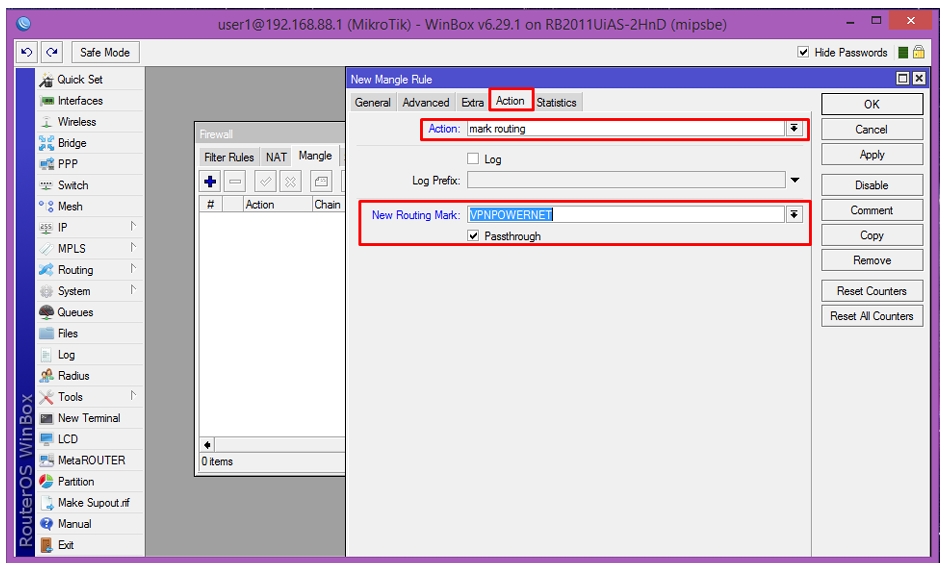
Task: Open the Queues sidebar icon
Action: pyautogui.click(x=46, y=312)
